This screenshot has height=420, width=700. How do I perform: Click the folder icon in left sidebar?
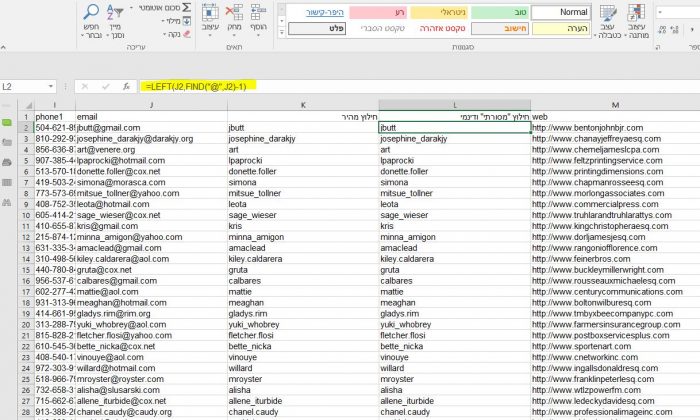(7, 142)
